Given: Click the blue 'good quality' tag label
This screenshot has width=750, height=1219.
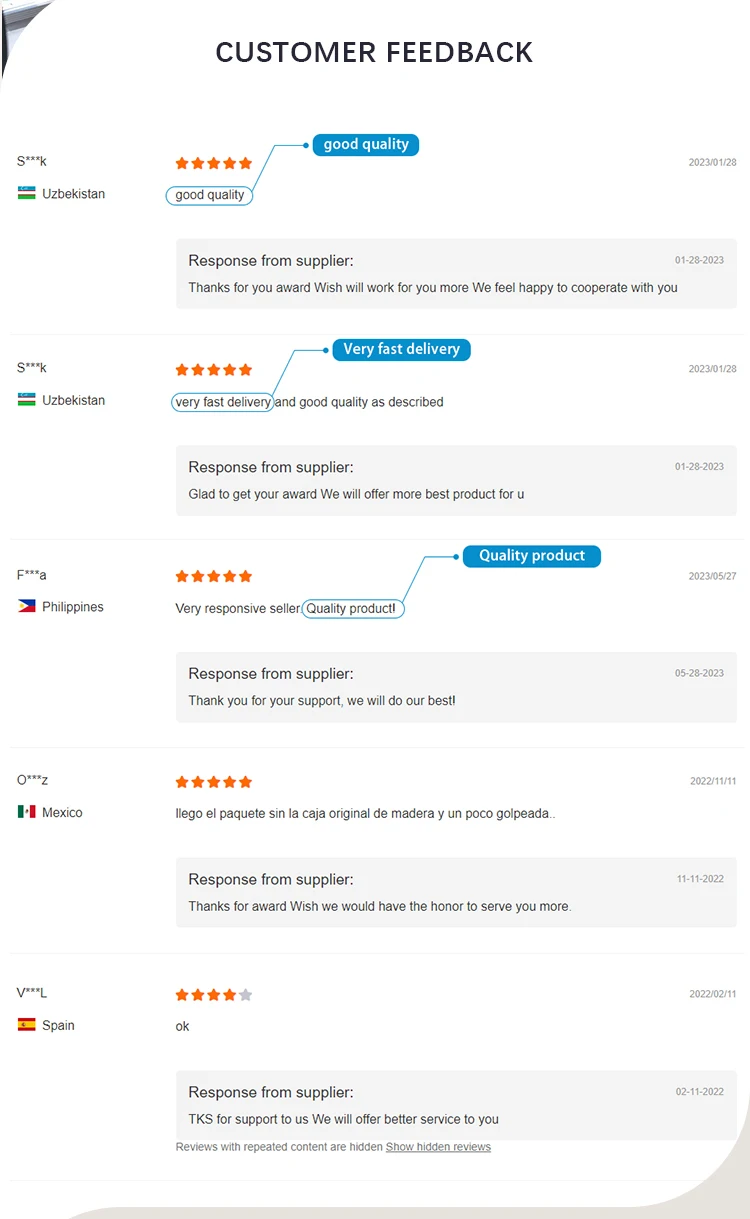Looking at the screenshot, I should coord(366,144).
